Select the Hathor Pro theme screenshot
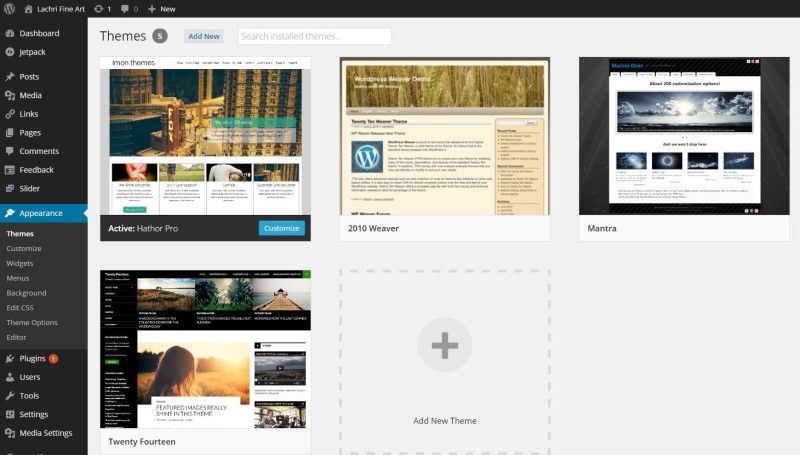This screenshot has width=800, height=455. point(205,136)
